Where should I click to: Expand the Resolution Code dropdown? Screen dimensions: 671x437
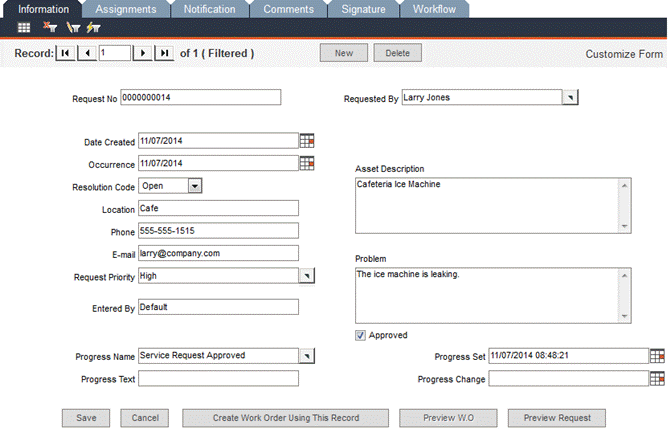click(x=195, y=185)
